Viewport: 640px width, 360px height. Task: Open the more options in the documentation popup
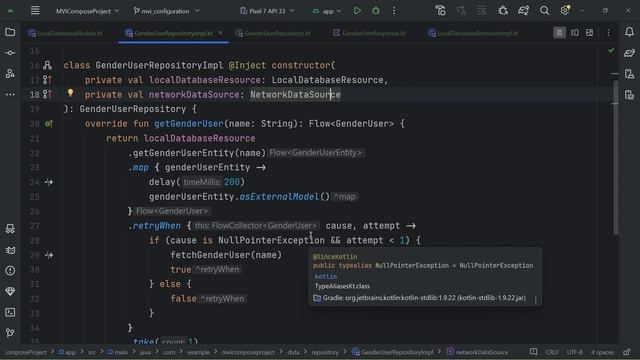(536, 299)
